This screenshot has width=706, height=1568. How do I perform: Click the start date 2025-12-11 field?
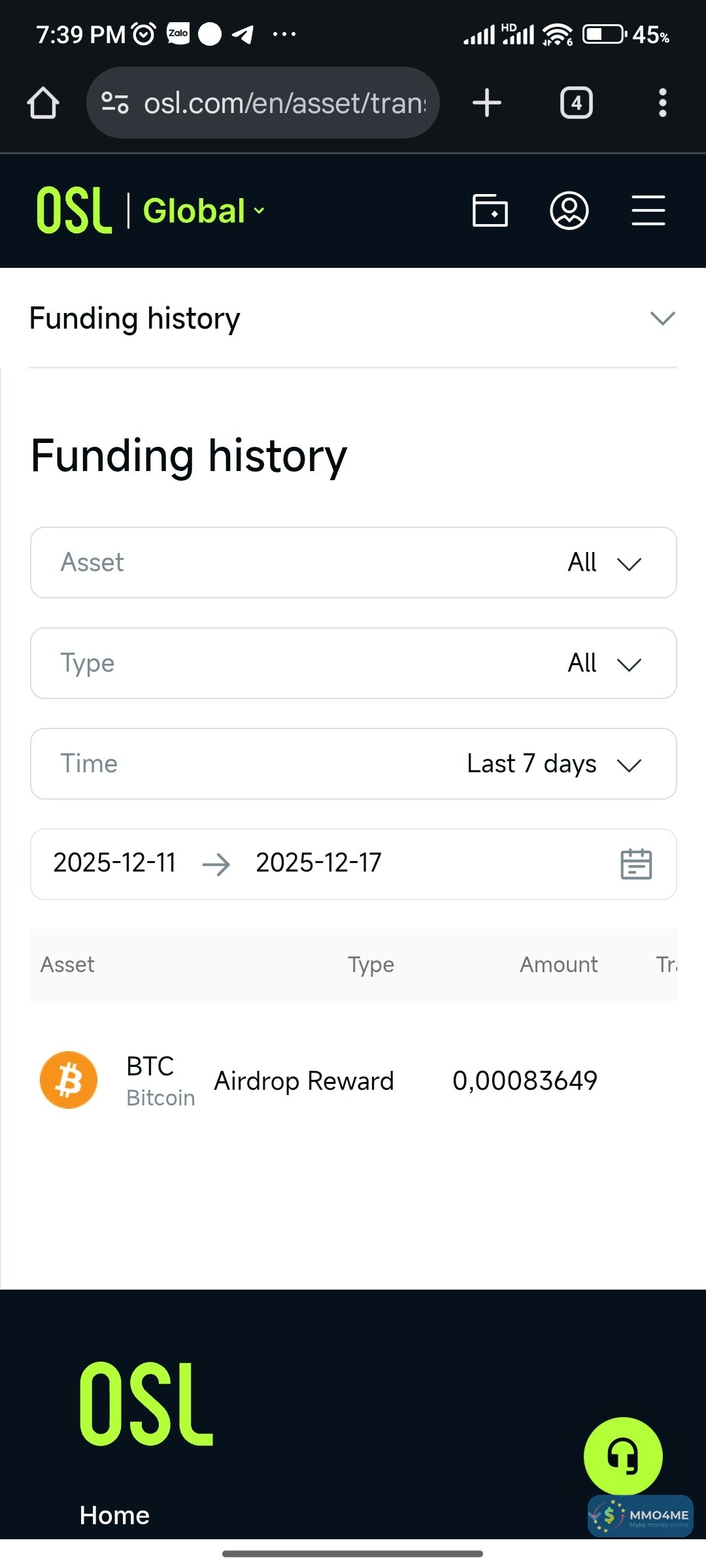tap(114, 863)
